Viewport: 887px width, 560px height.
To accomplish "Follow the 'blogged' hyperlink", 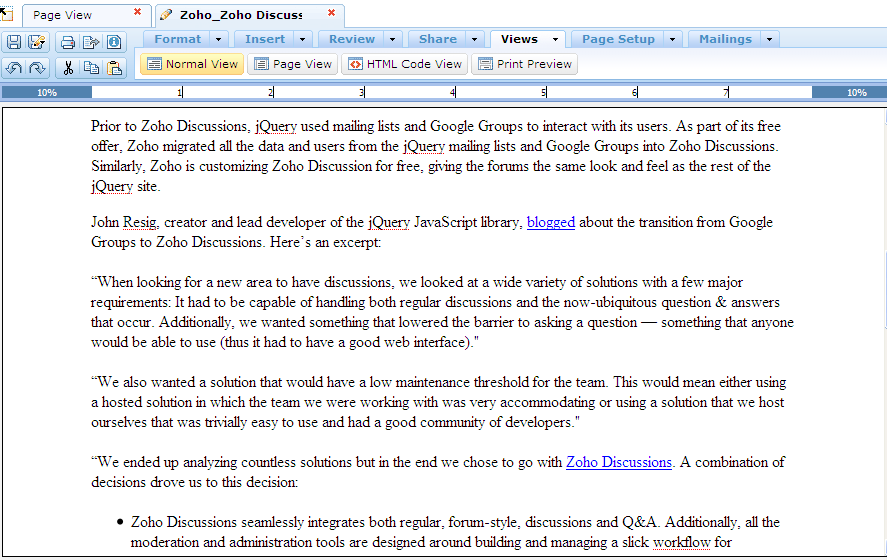I will coord(550,222).
